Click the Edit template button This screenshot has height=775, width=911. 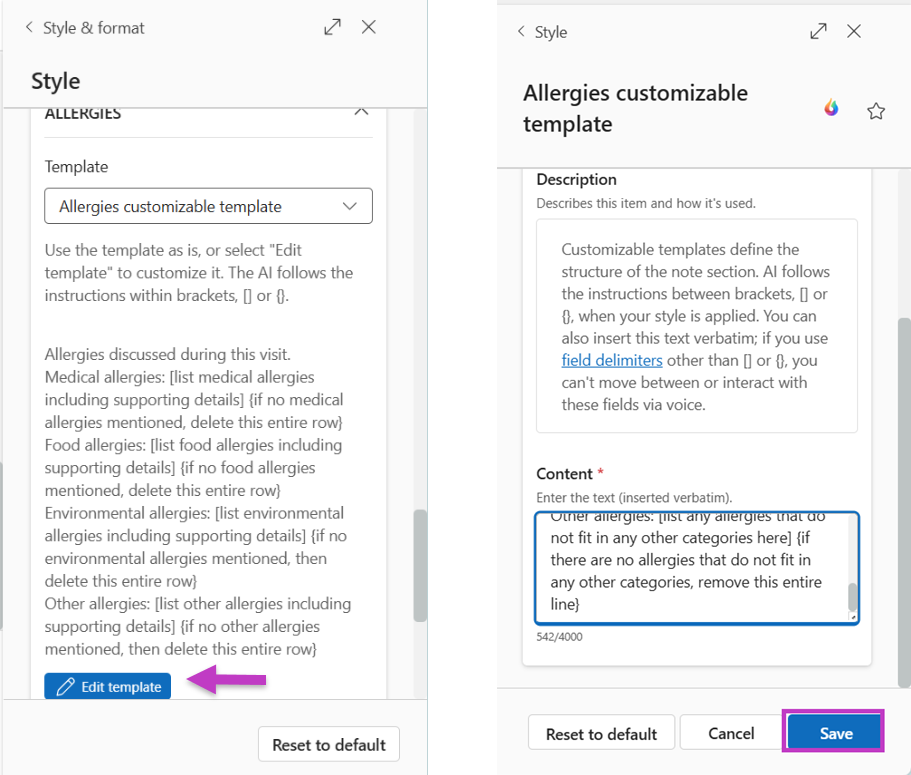[107, 686]
